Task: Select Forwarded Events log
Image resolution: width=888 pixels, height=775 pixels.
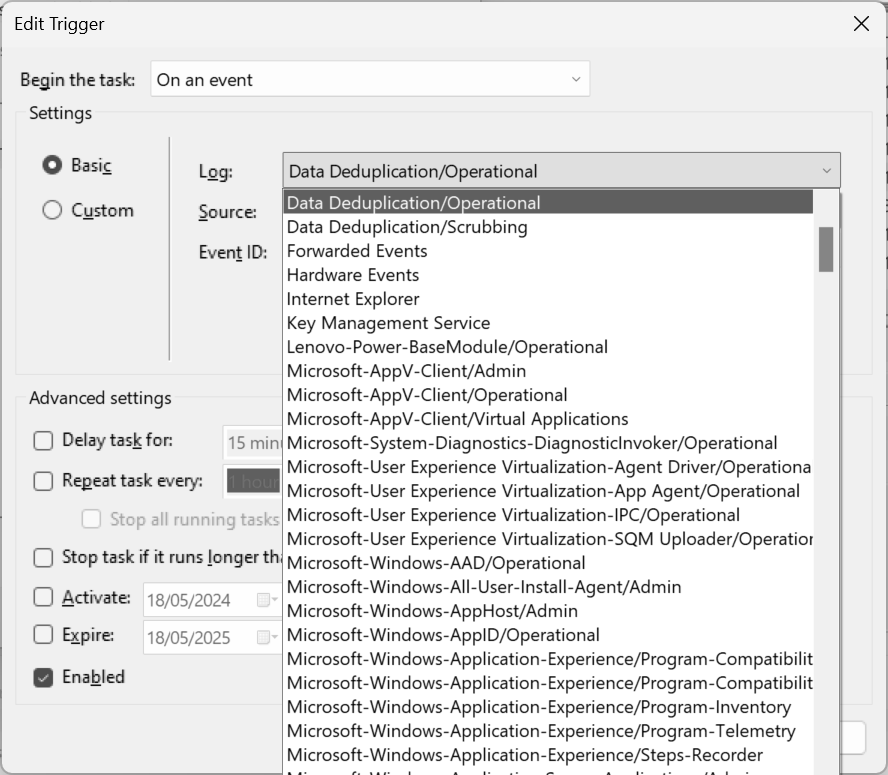Action: [548, 250]
